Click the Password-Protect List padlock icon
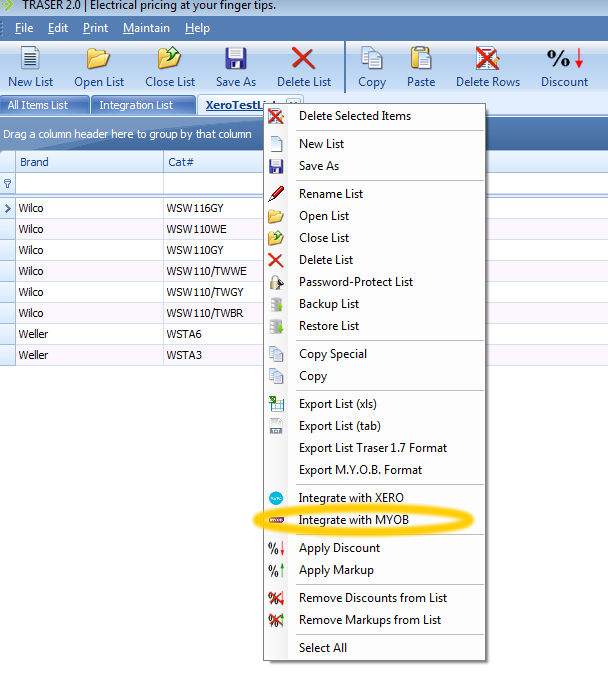Viewport: 608px width, 678px height. [x=276, y=283]
